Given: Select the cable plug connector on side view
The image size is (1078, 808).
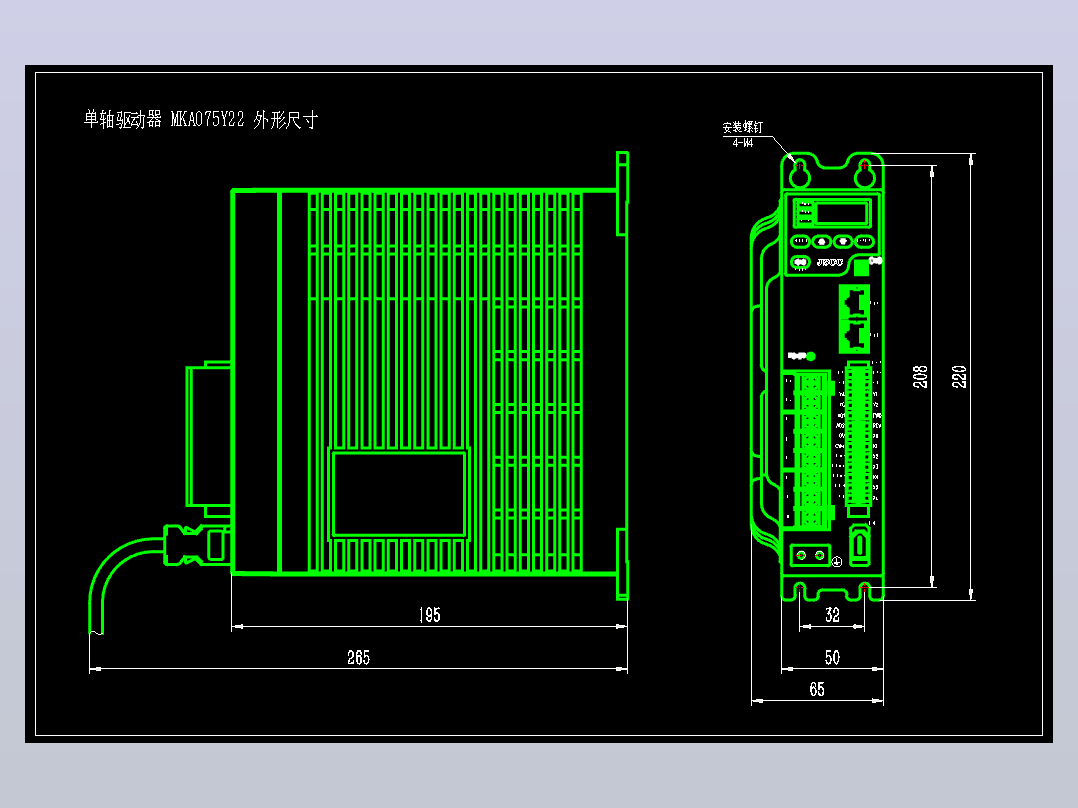Looking at the screenshot, I should point(196,545).
